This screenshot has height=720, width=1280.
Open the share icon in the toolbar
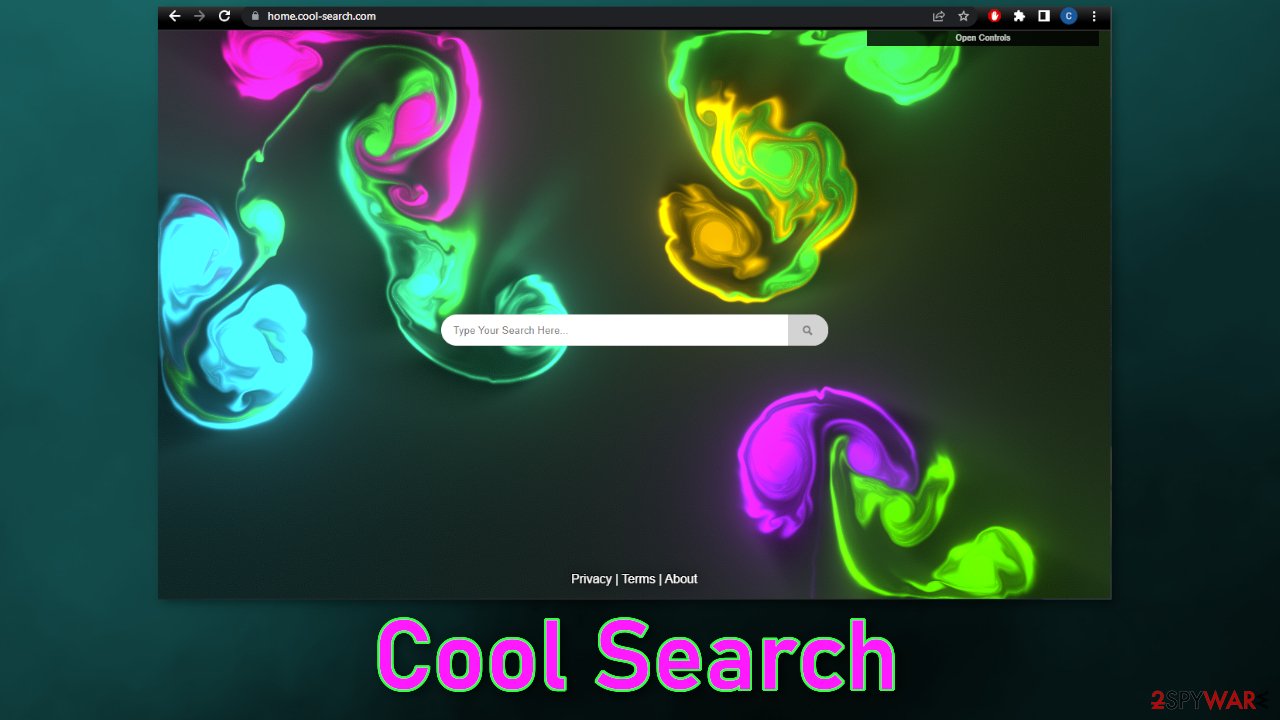938,16
